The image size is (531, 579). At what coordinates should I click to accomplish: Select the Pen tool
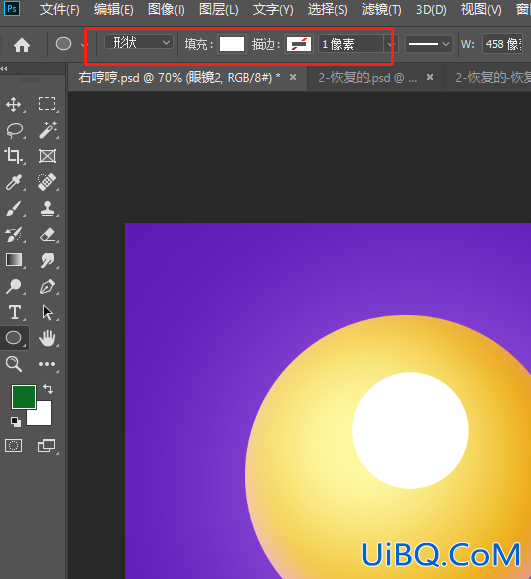47,287
